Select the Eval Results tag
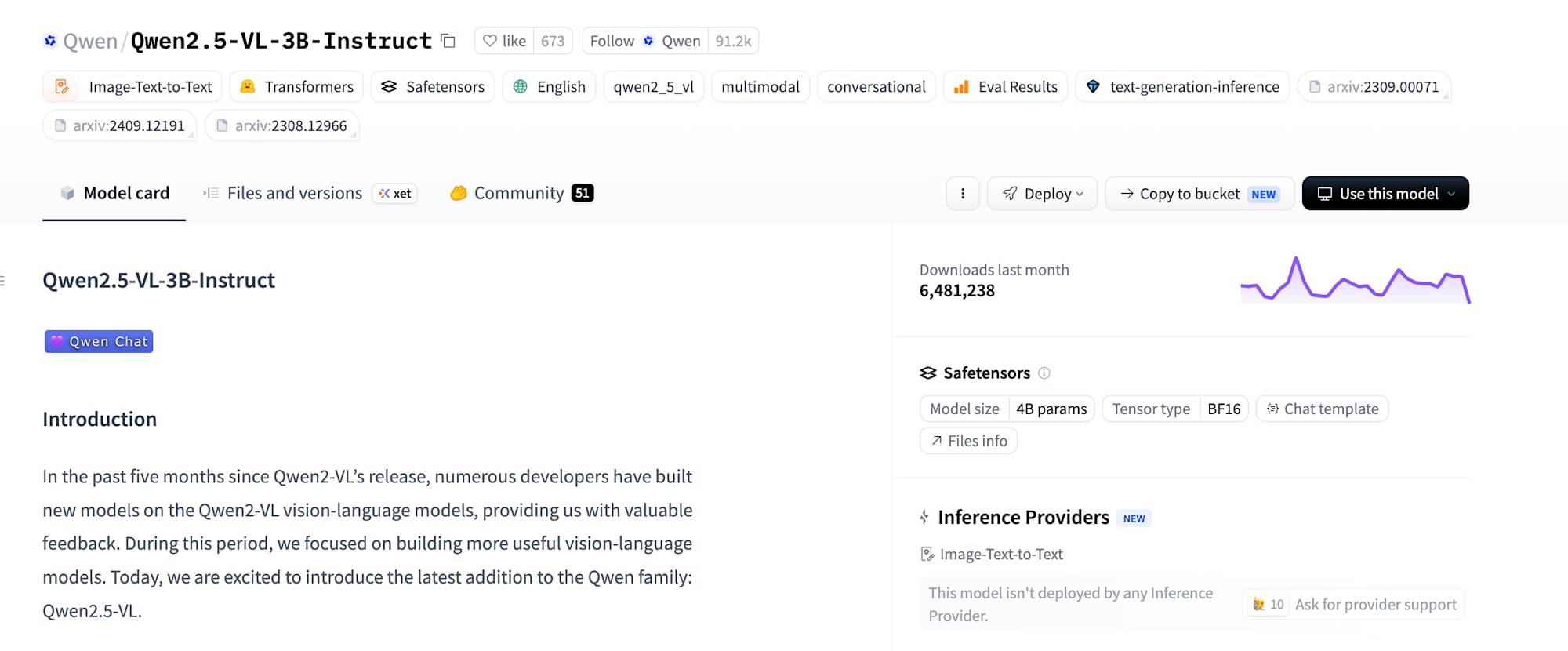 pos(1006,86)
